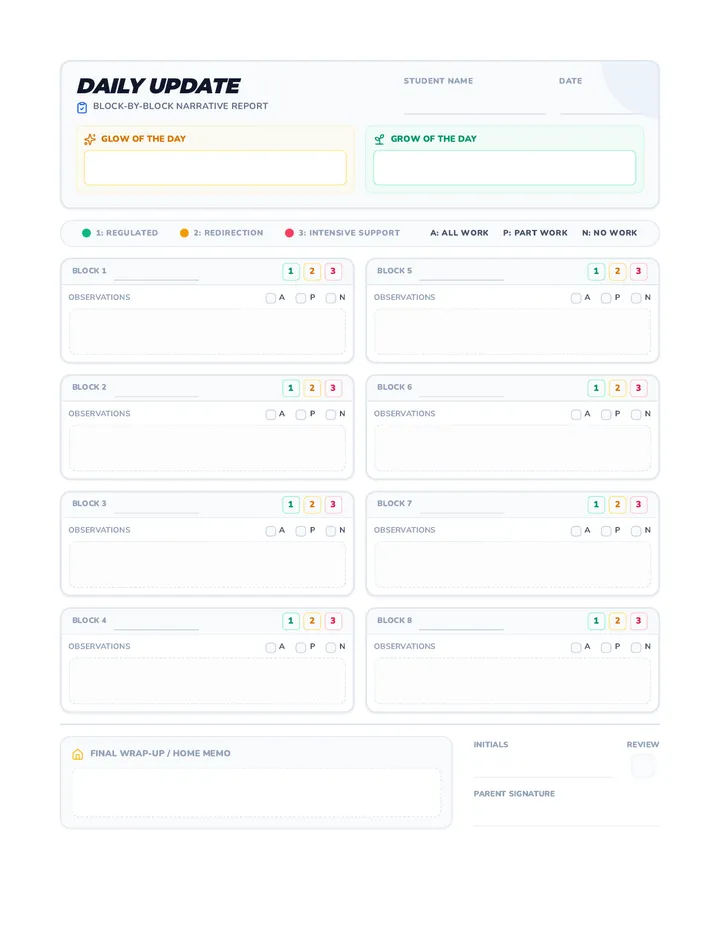Click the Daily Update title
Viewport: 720px width, 932px height.
tap(159, 86)
